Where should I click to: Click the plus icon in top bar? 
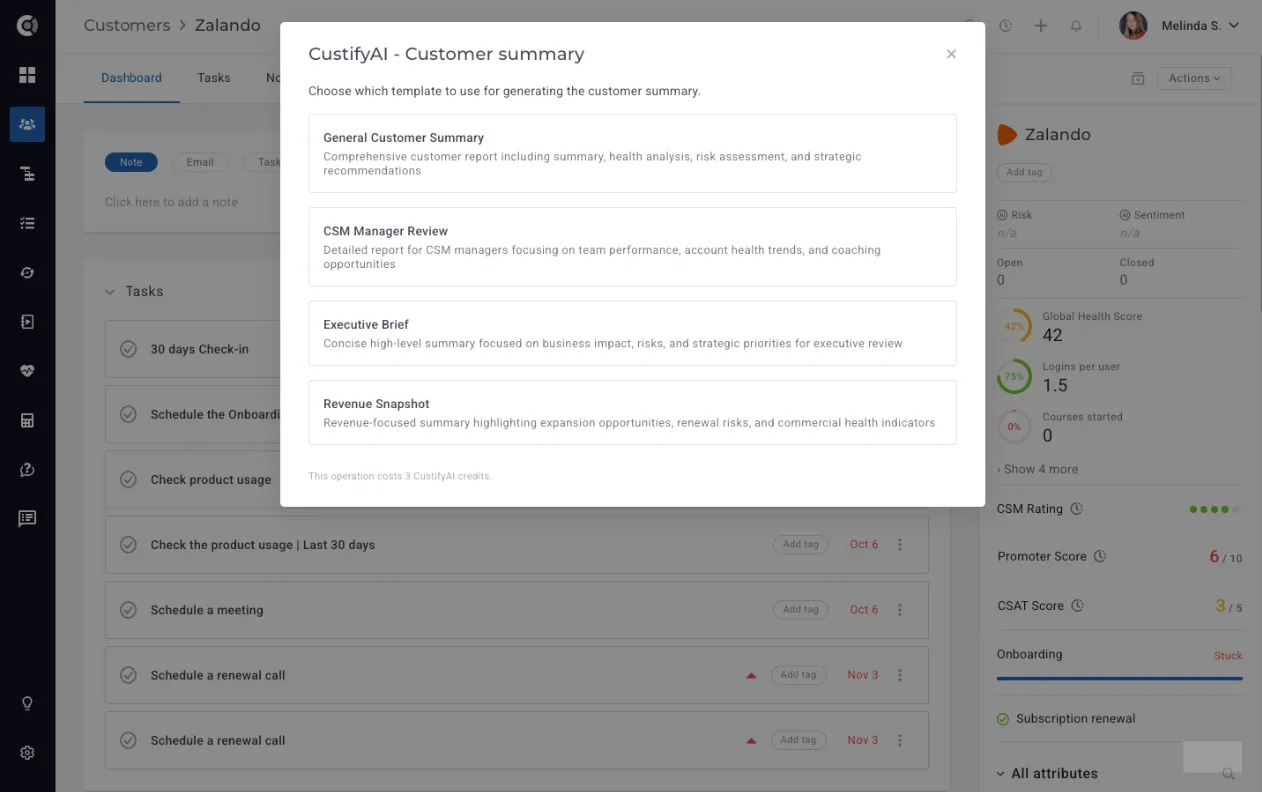[1041, 26]
